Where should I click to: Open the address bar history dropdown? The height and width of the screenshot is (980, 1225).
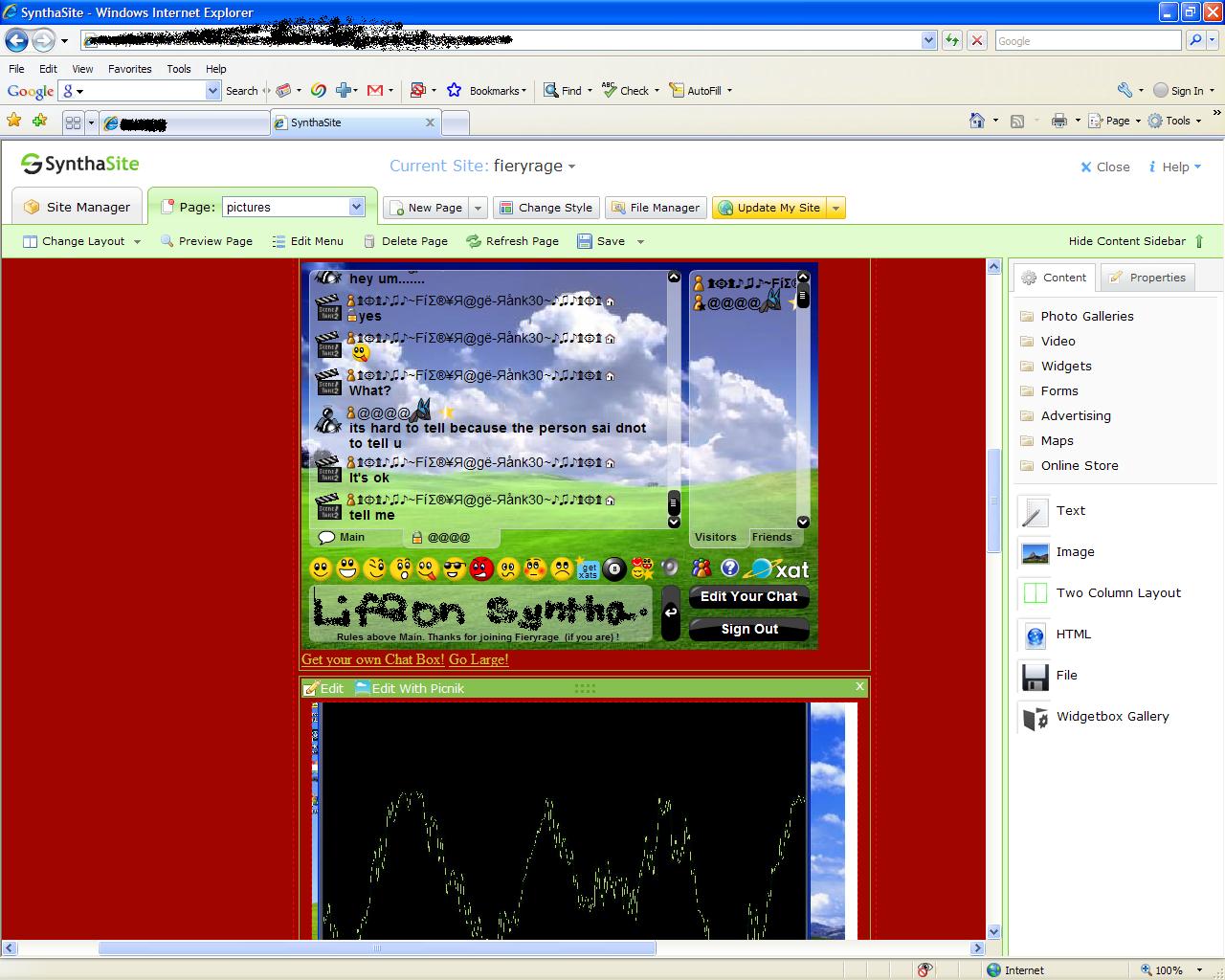928,40
